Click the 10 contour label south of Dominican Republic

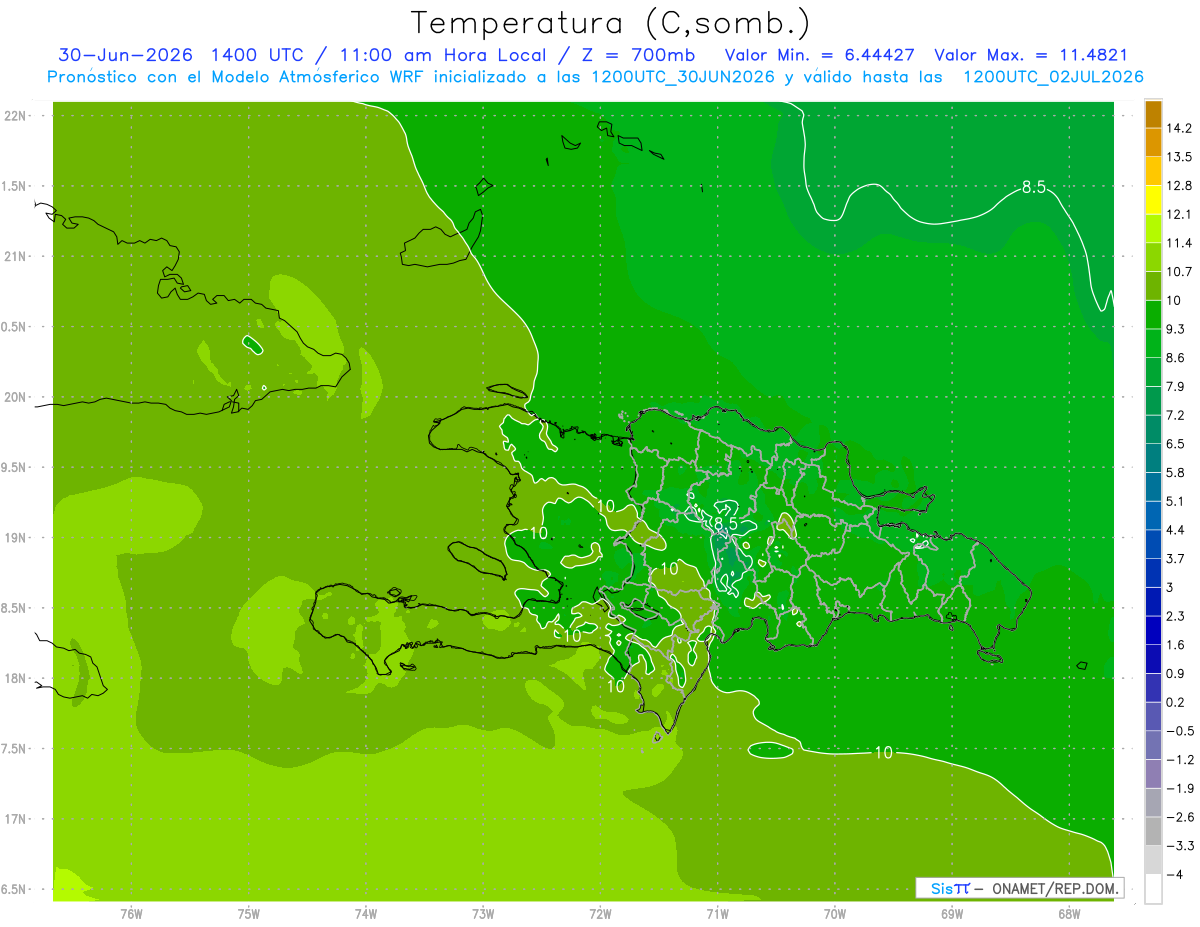point(883,752)
